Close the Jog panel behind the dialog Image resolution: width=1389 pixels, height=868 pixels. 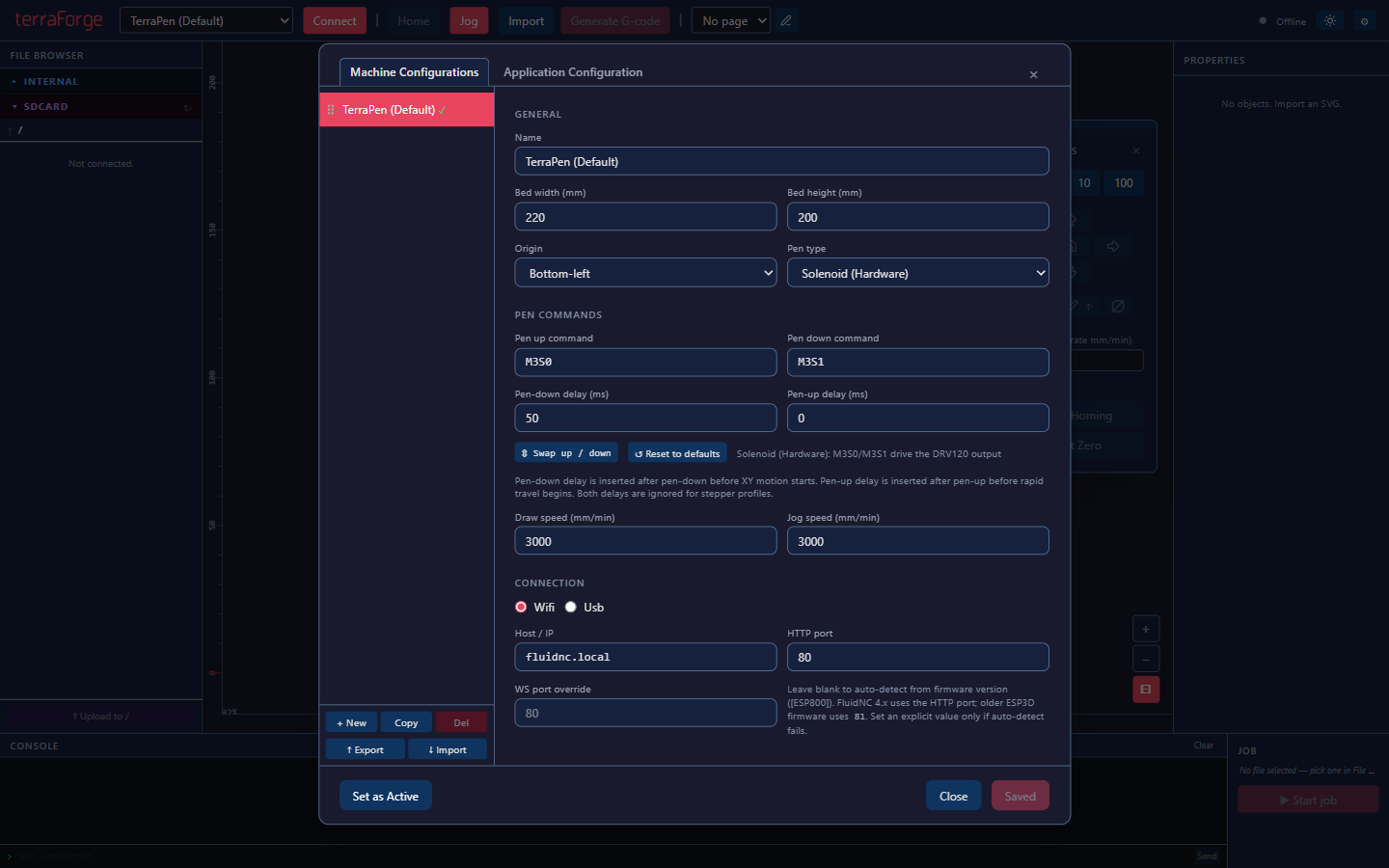(x=1136, y=150)
